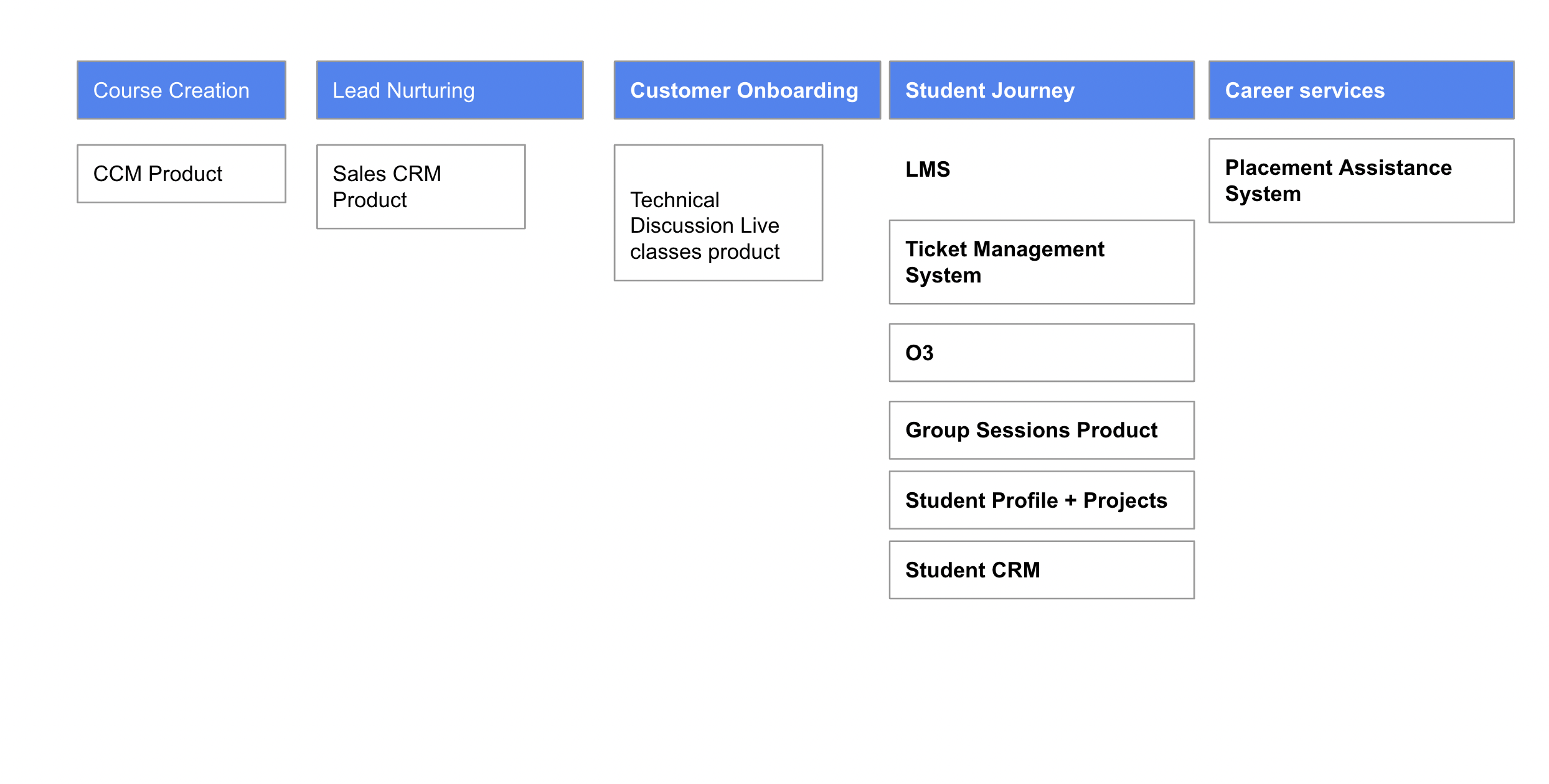Select the Student Journey header box

point(1042,90)
